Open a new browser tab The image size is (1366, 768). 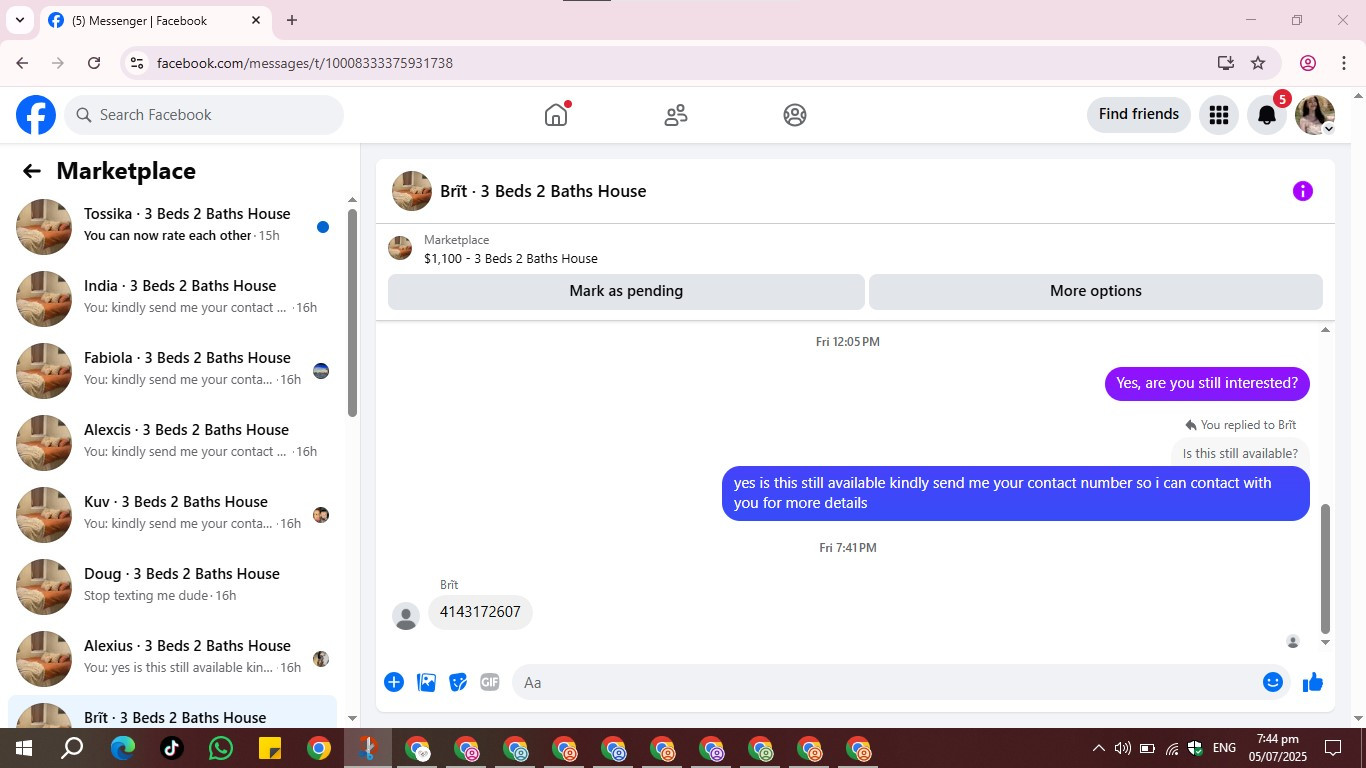(292, 20)
